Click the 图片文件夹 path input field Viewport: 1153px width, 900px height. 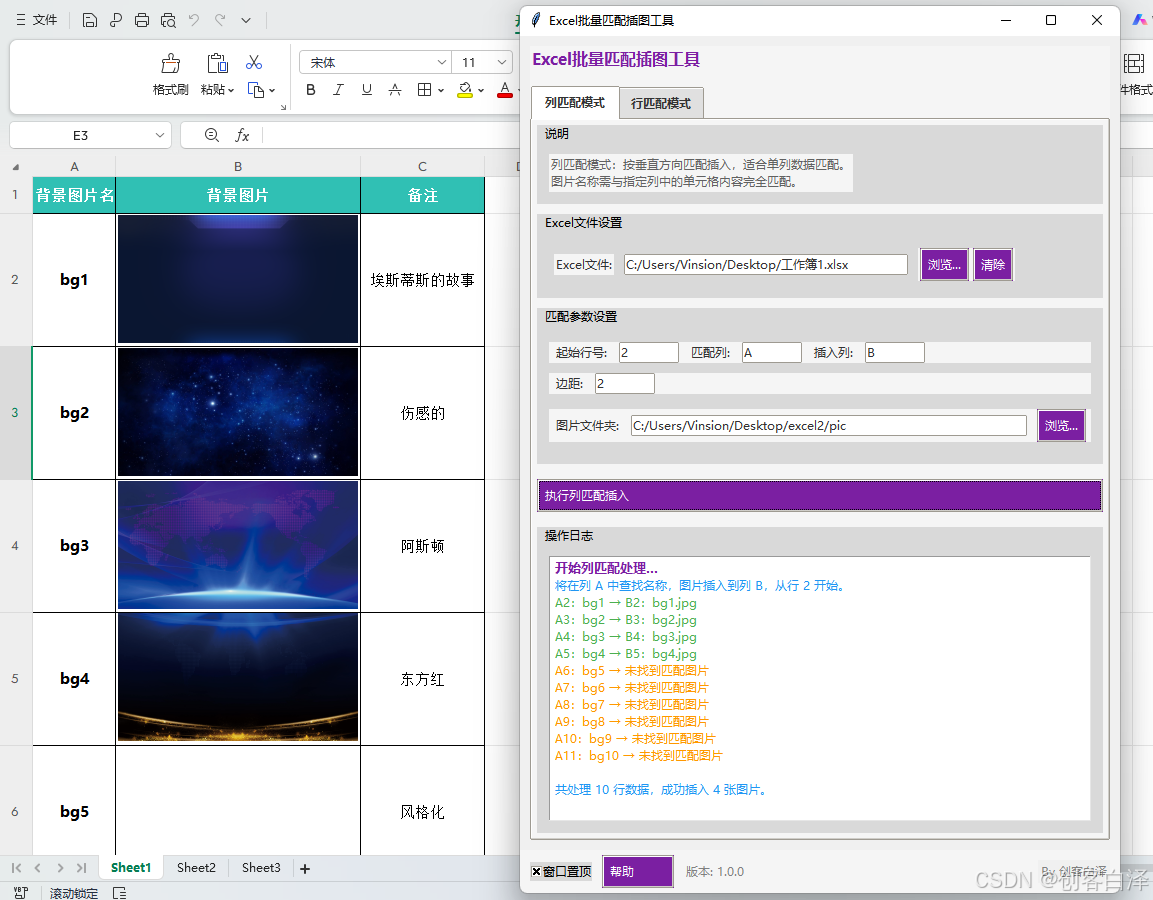pos(829,426)
